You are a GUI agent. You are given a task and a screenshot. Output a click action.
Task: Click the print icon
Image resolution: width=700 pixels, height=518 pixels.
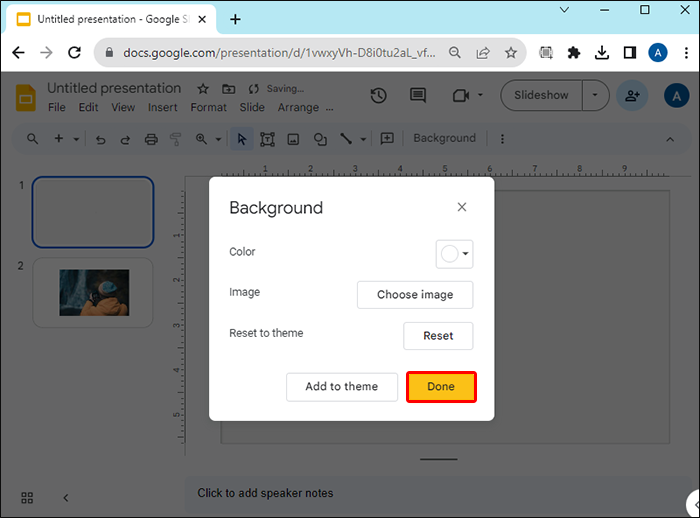pyautogui.click(x=151, y=139)
